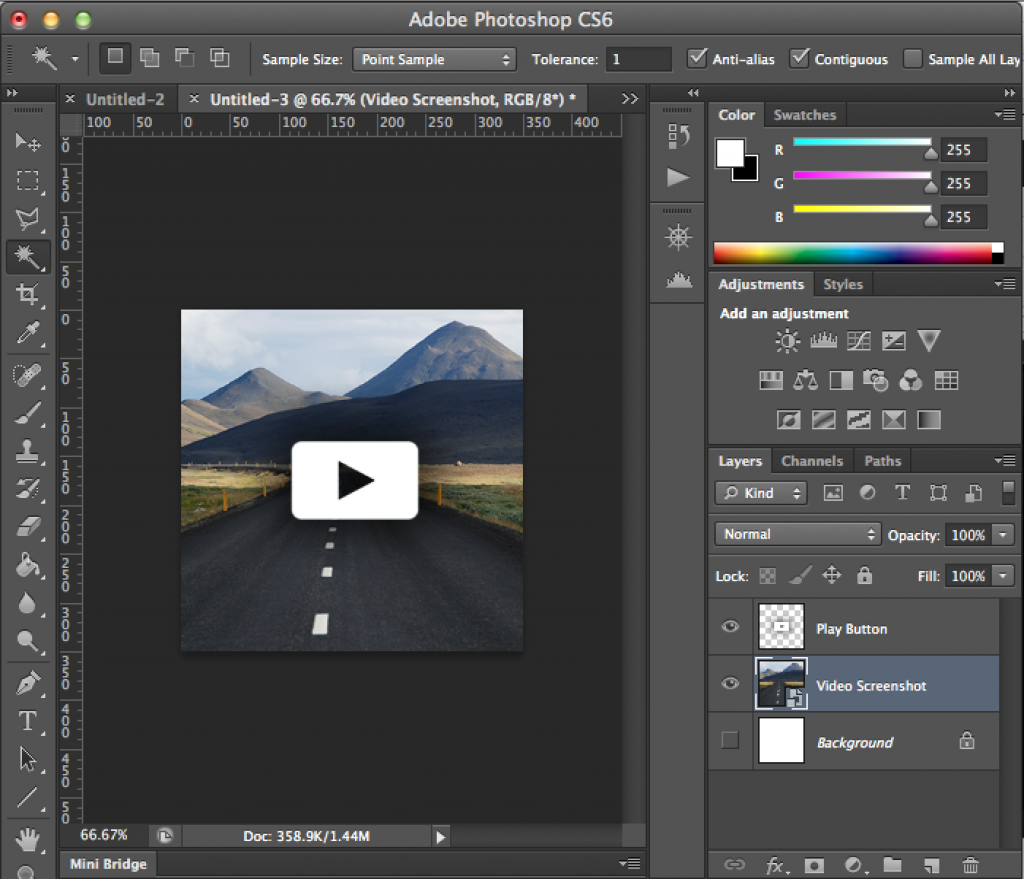This screenshot has height=879, width=1024.
Task: Open the Sample Size dropdown
Action: pos(434,60)
